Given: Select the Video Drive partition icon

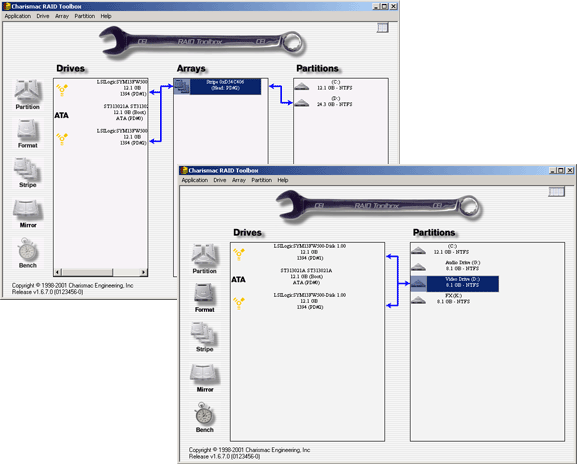Looking at the screenshot, I should coord(418,284).
